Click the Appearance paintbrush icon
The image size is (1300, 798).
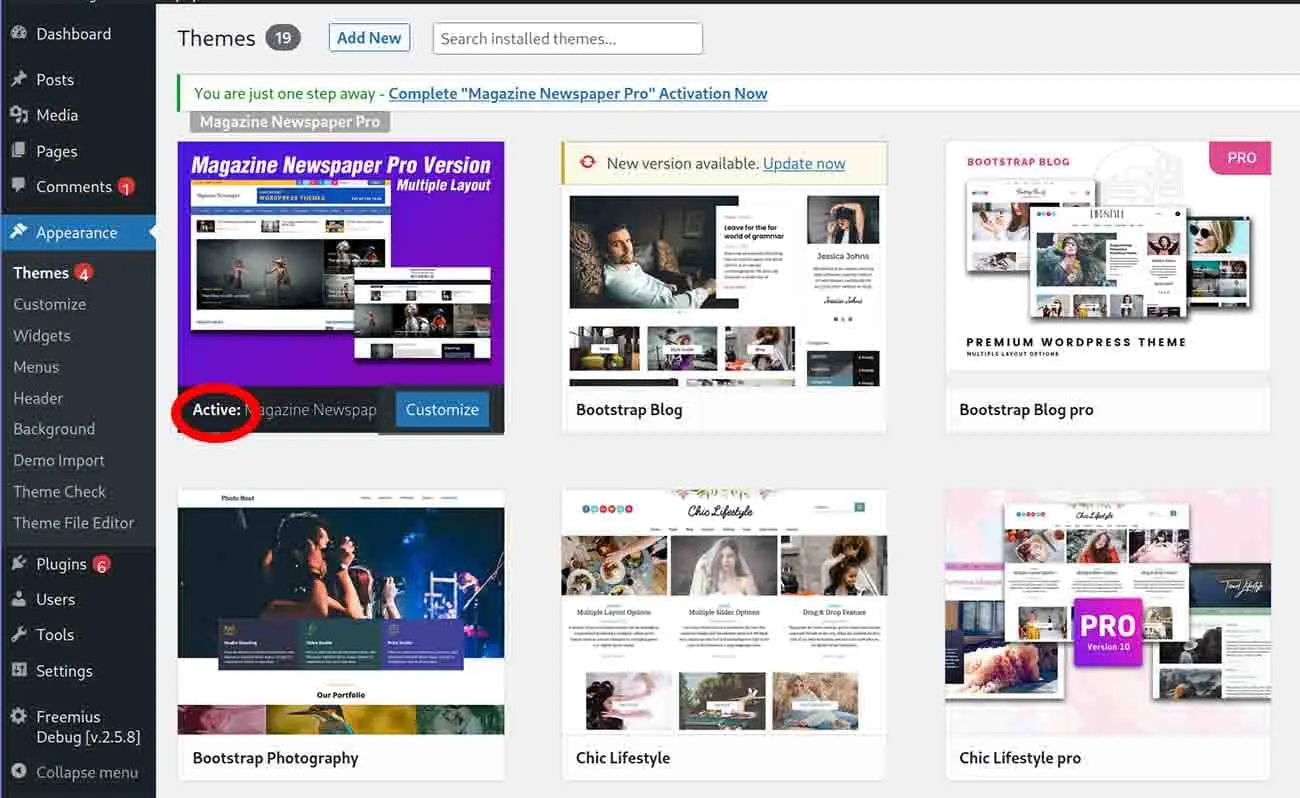[18, 232]
